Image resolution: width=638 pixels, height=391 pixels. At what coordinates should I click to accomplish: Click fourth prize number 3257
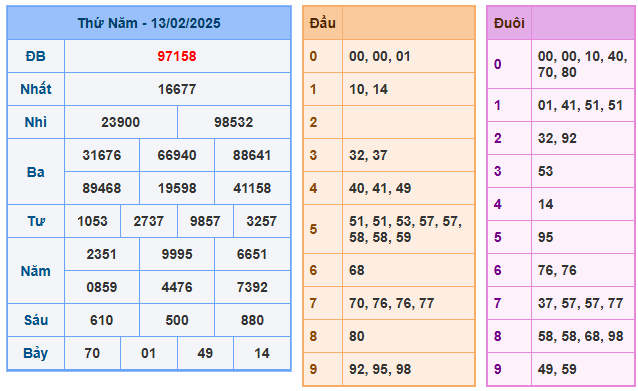click(262, 221)
